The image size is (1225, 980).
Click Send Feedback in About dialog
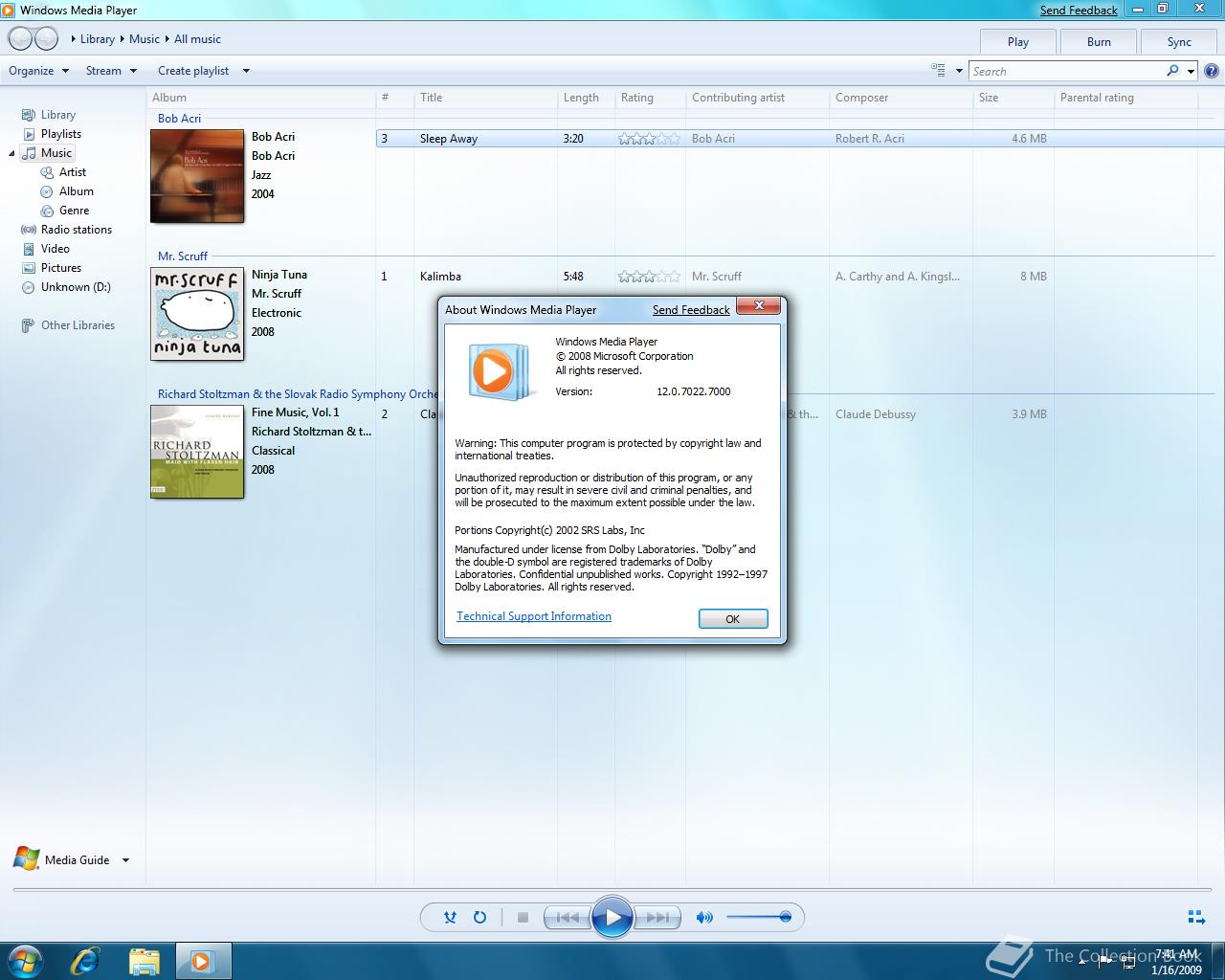(x=691, y=310)
